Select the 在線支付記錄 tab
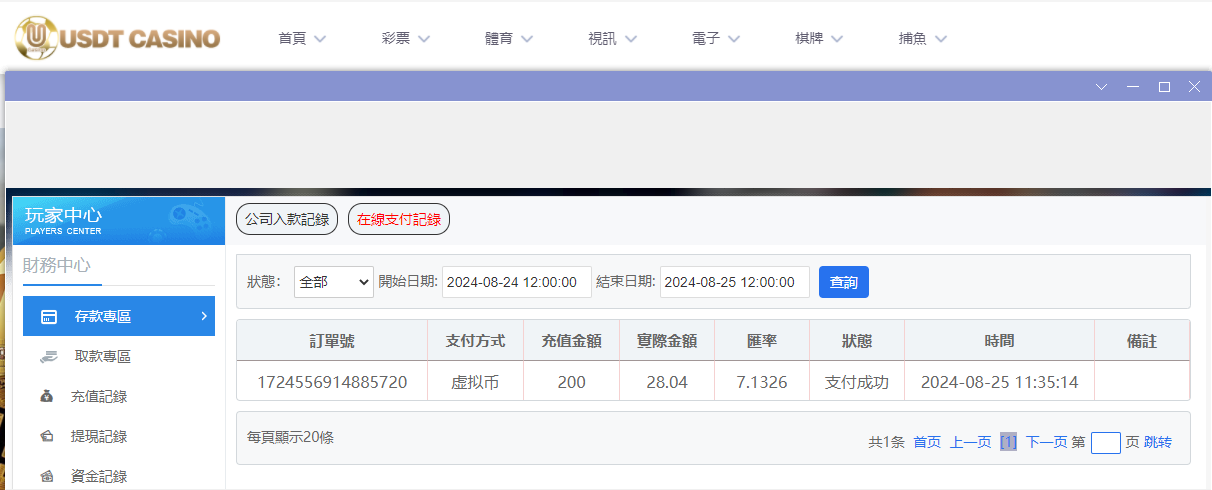Image resolution: width=1212 pixels, height=490 pixels. 399,219
